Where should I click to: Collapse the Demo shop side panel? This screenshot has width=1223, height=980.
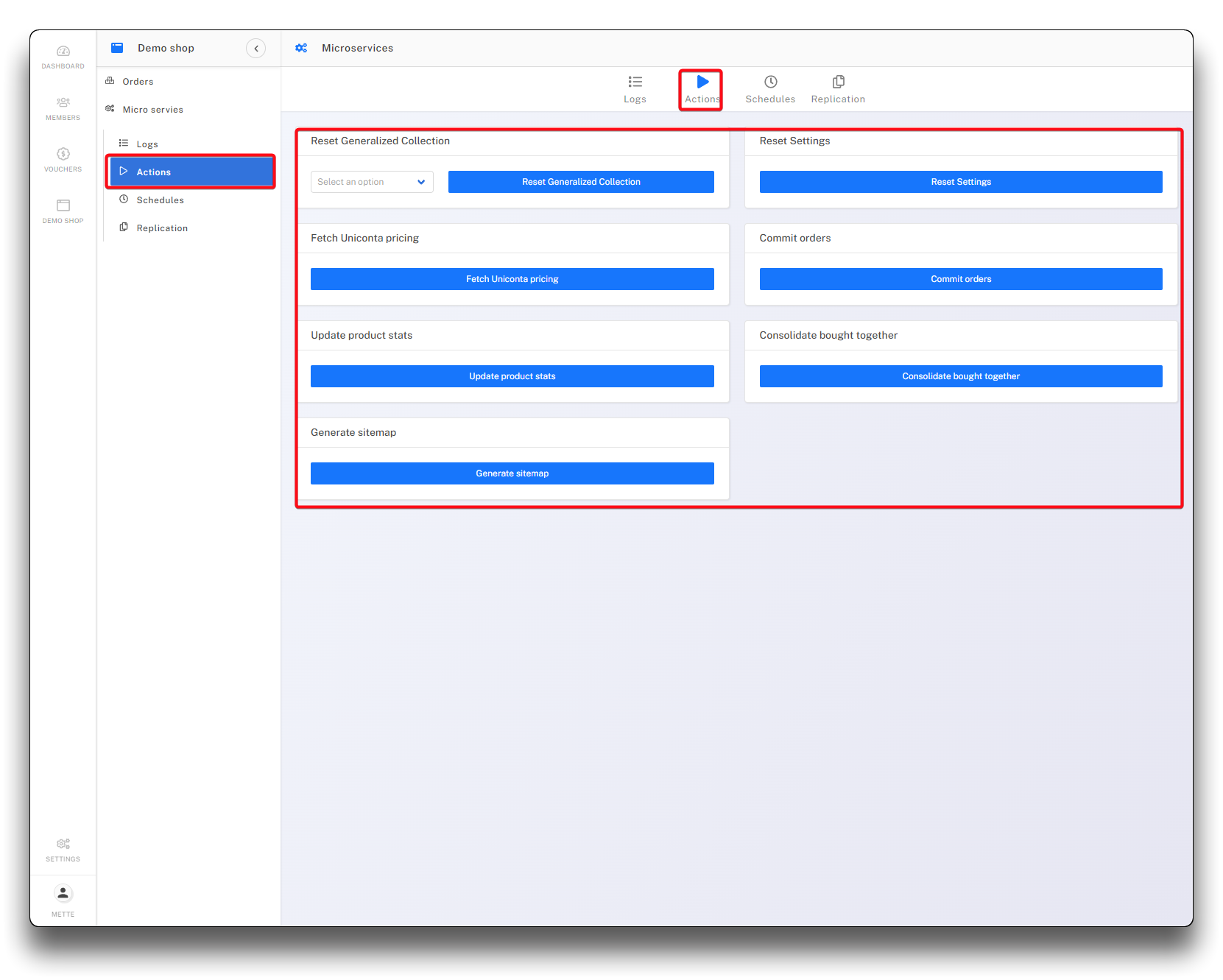pyautogui.click(x=255, y=49)
